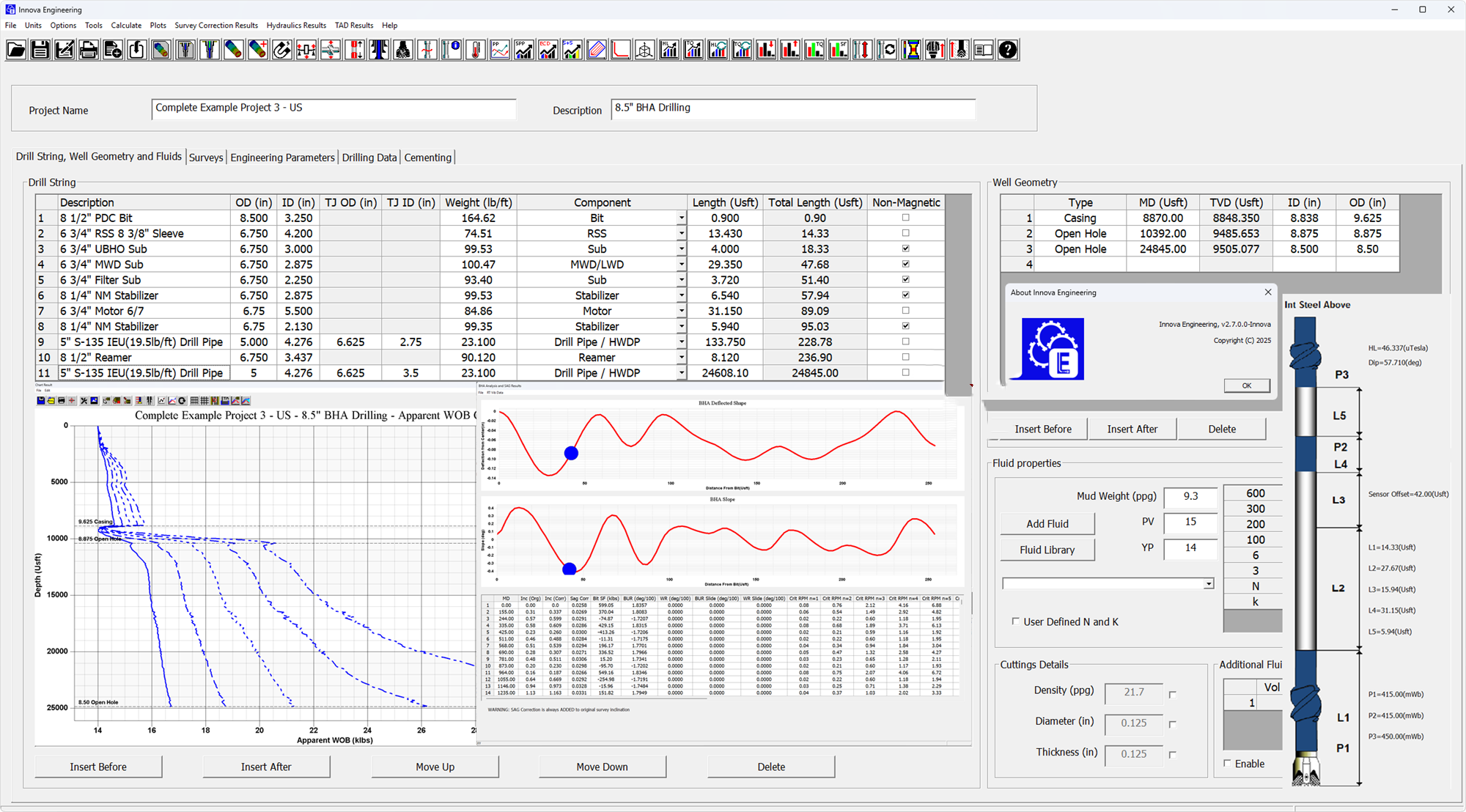
Task: Open Component dropdown for the Motor row
Action: click(682, 311)
